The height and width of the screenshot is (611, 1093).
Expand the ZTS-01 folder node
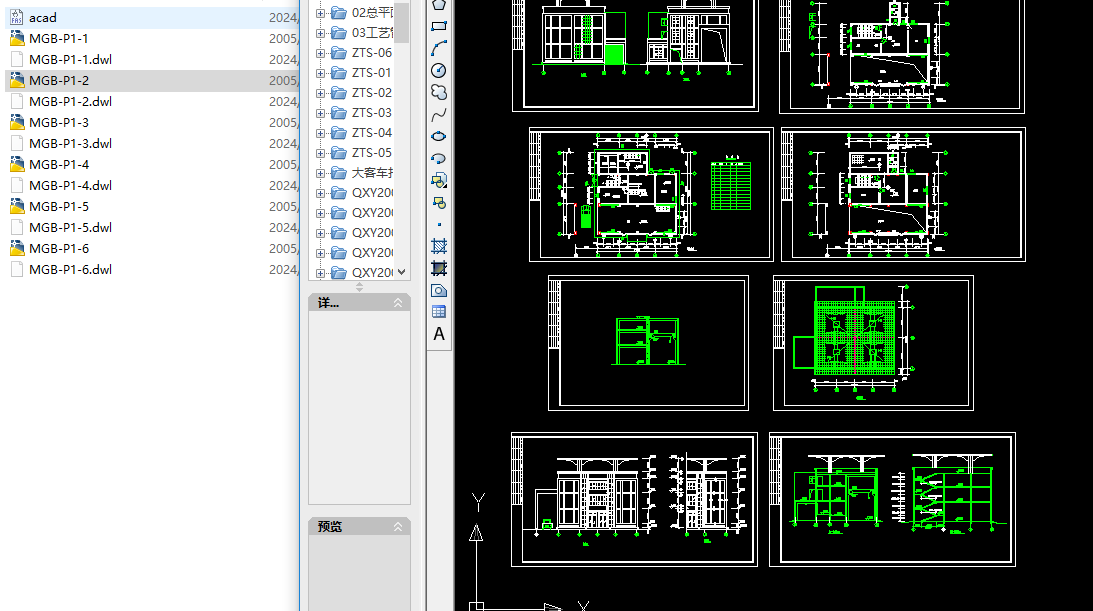[320, 73]
